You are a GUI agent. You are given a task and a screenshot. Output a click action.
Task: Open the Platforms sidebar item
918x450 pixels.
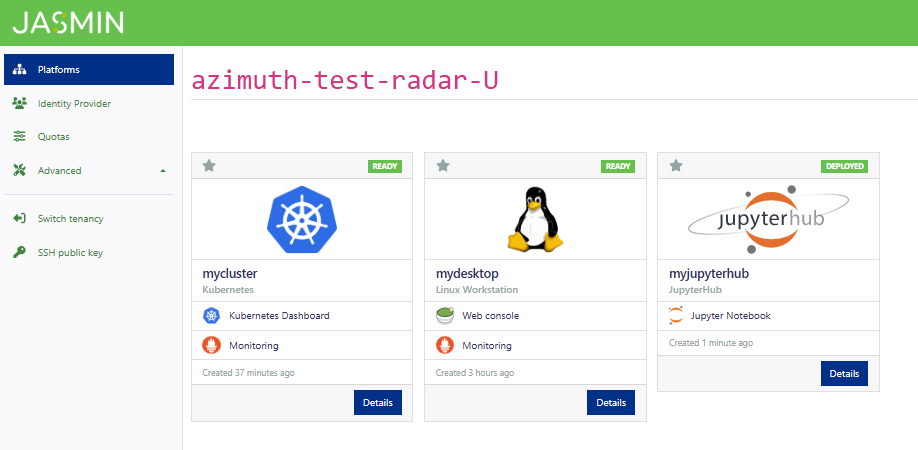coord(89,70)
